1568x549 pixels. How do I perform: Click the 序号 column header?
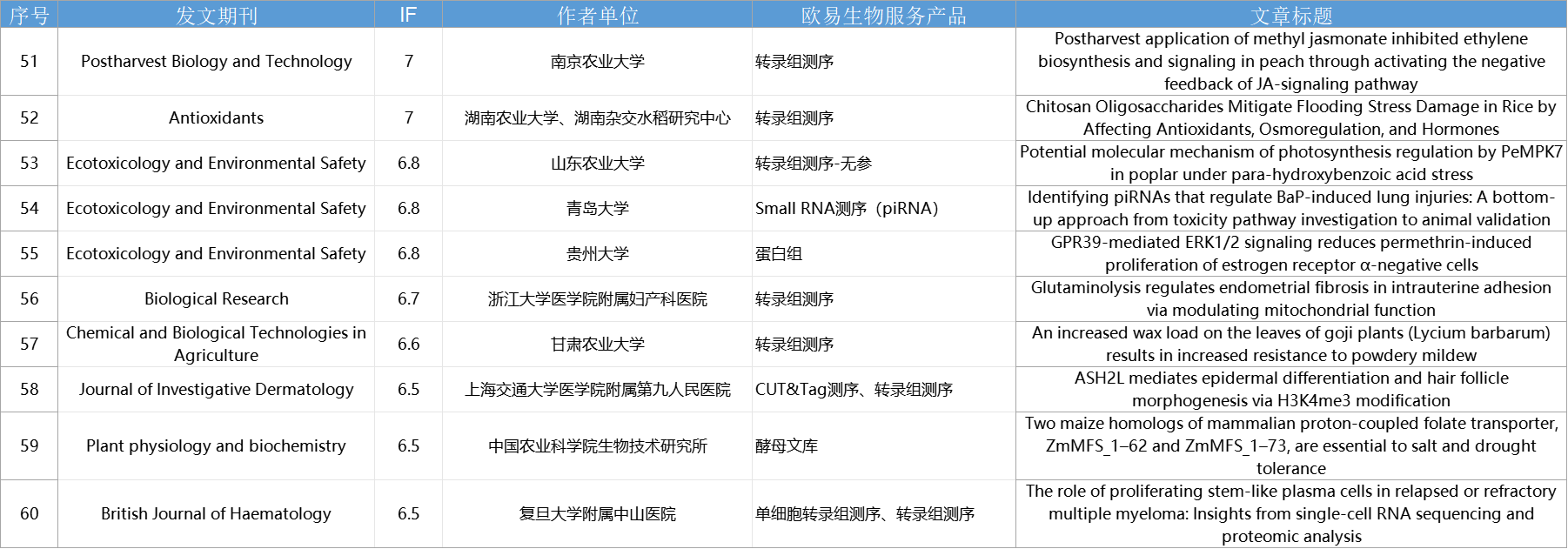[x=29, y=15]
